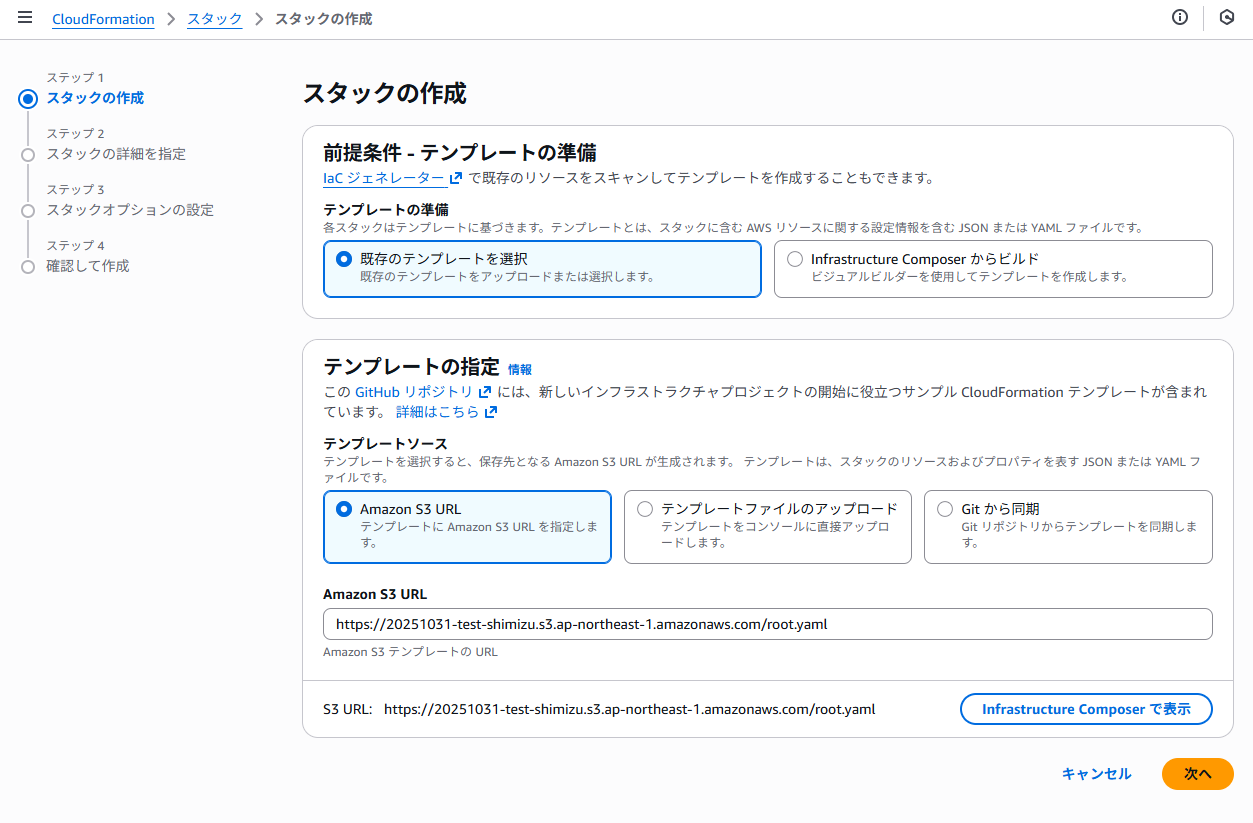The width and height of the screenshot is (1253, 823).
Task: Open the IaC ジェネレーター link
Action: 393,178
